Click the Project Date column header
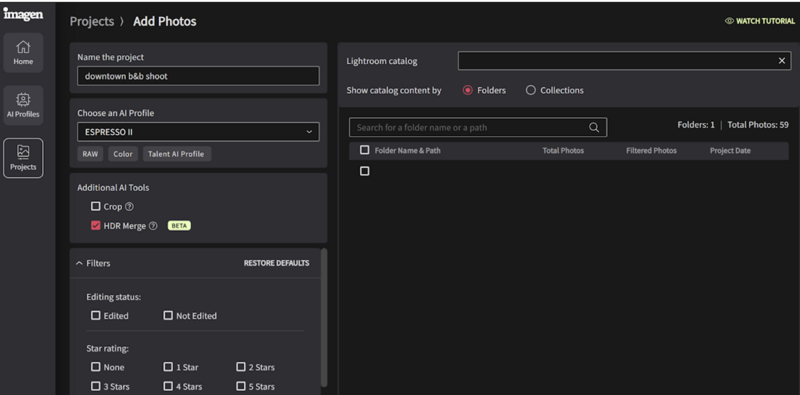This screenshot has height=395, width=800. (730, 151)
